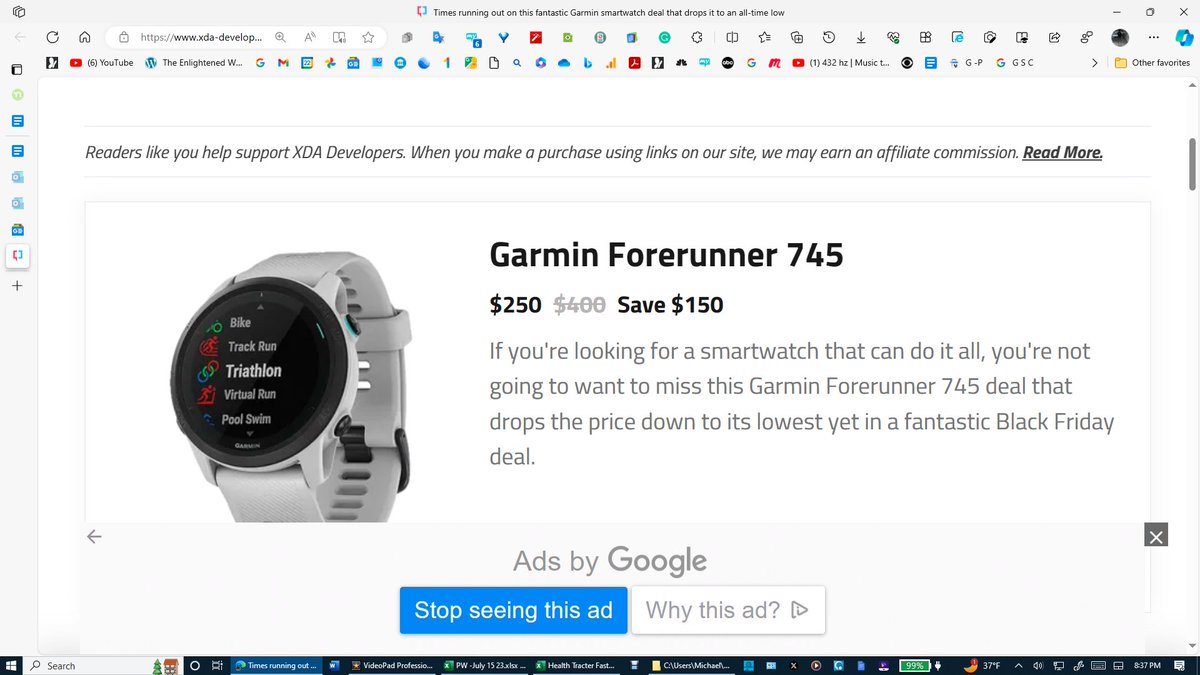View site information lock icon
The width and height of the screenshot is (1200, 675).
click(124, 37)
